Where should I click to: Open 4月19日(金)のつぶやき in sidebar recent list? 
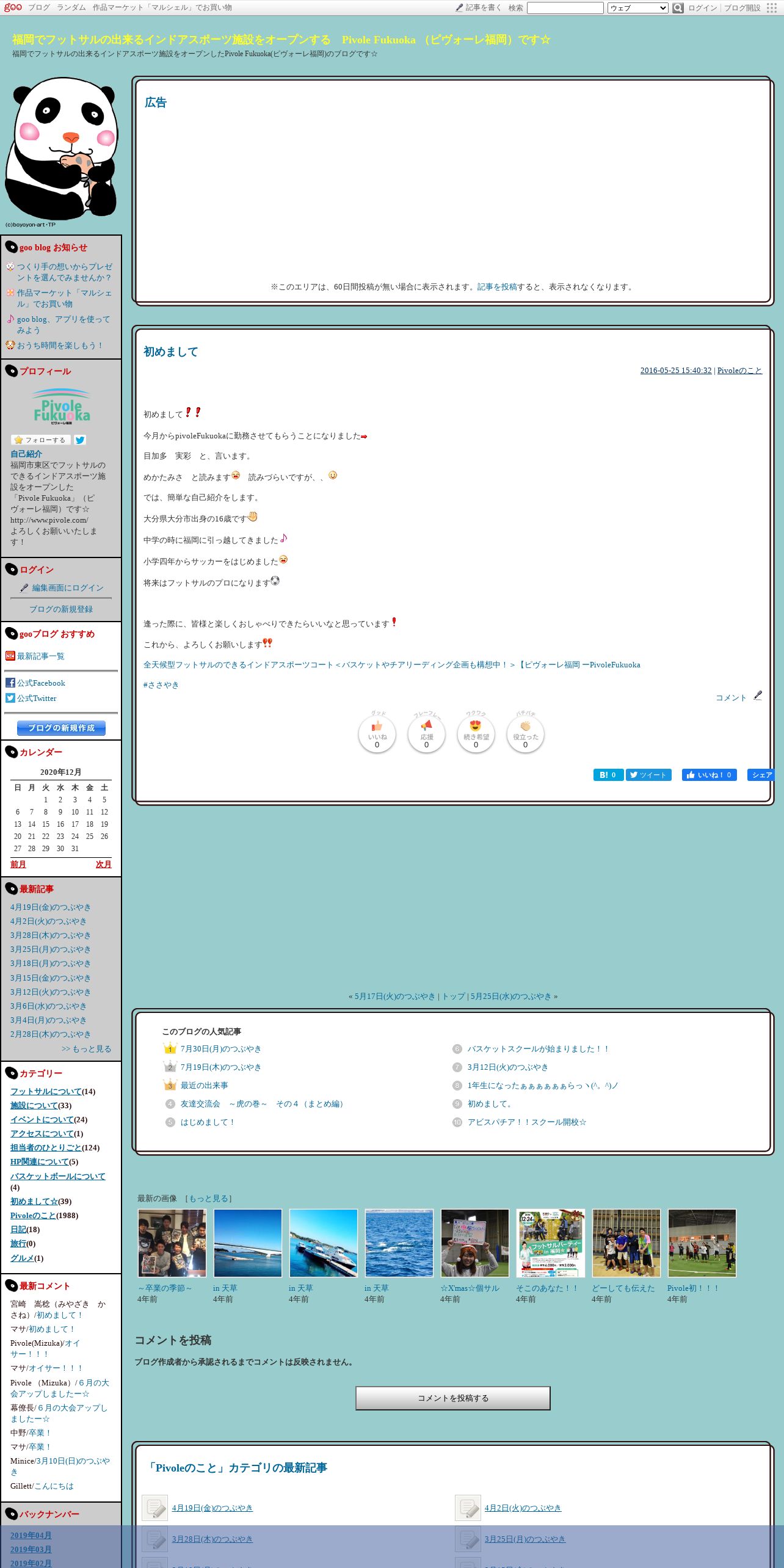coord(51,907)
